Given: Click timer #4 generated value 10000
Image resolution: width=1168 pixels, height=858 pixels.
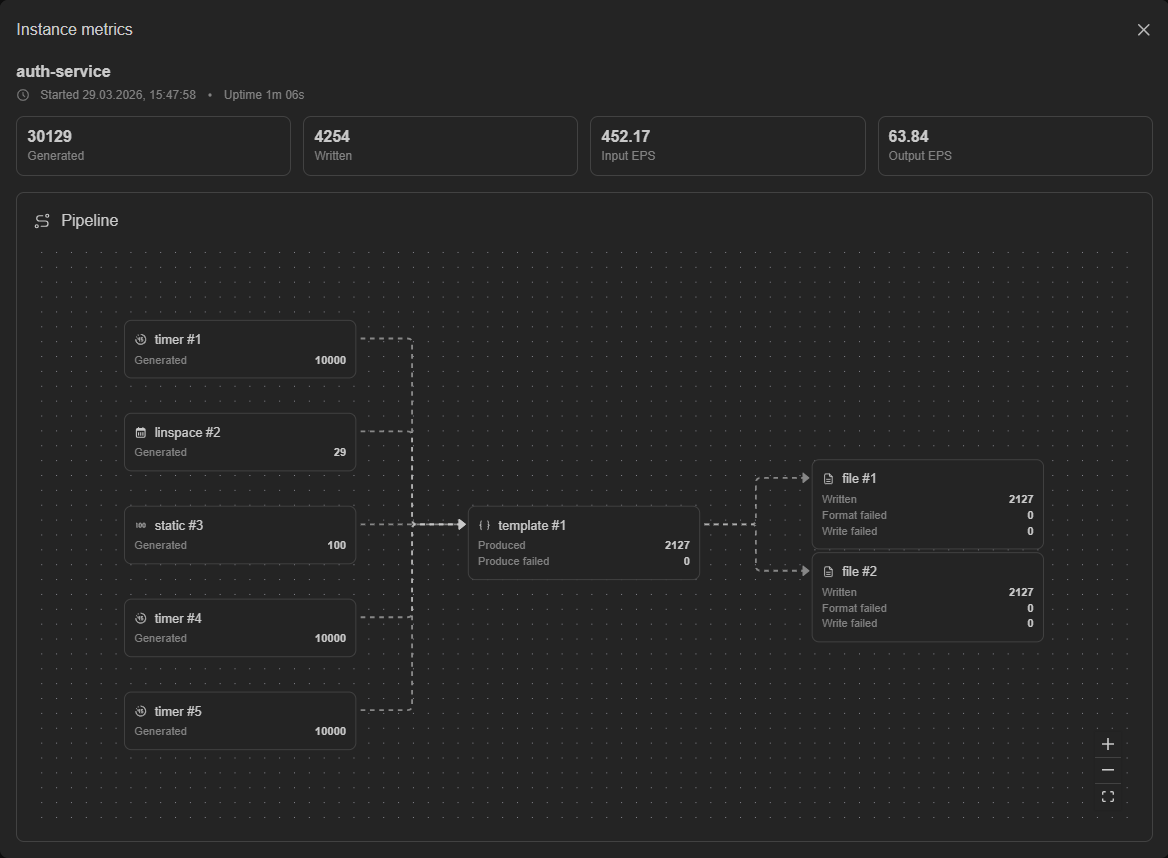Looking at the screenshot, I should 330,639.
